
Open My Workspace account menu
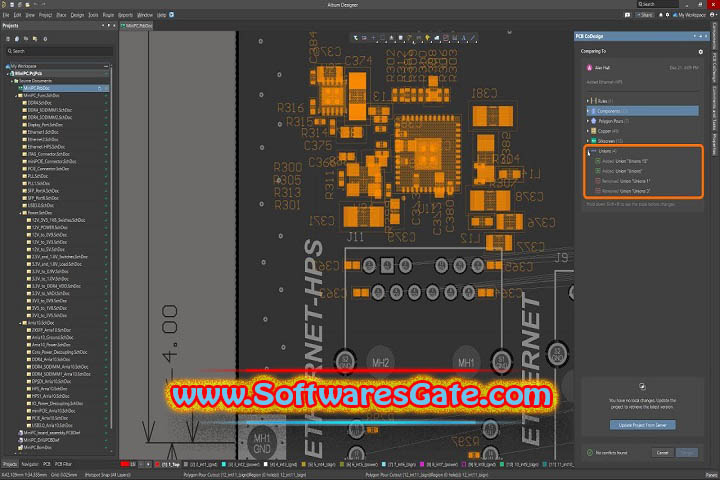click(x=689, y=15)
